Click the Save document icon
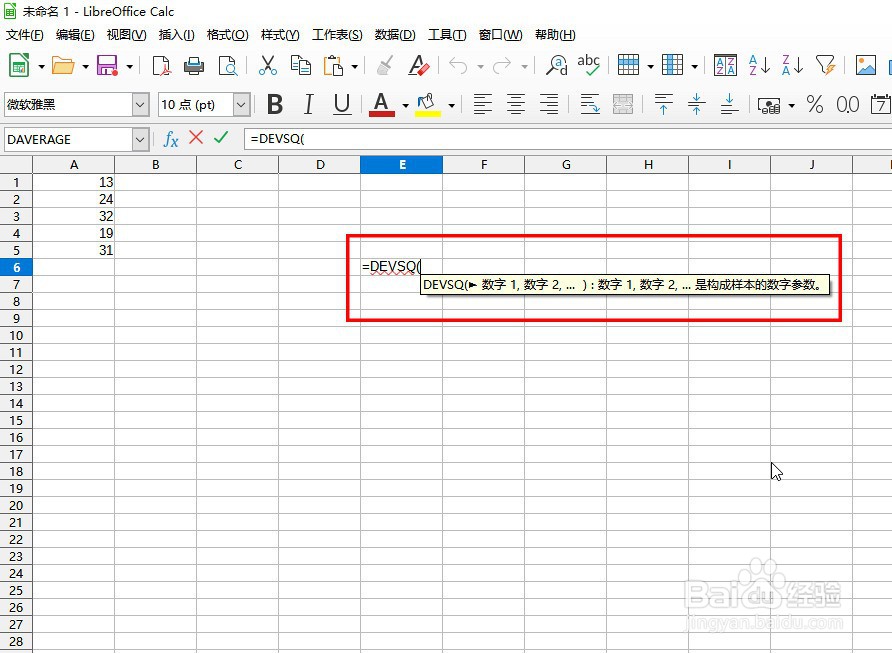Screen dimensions: 892x653 pyautogui.click(x=107, y=65)
